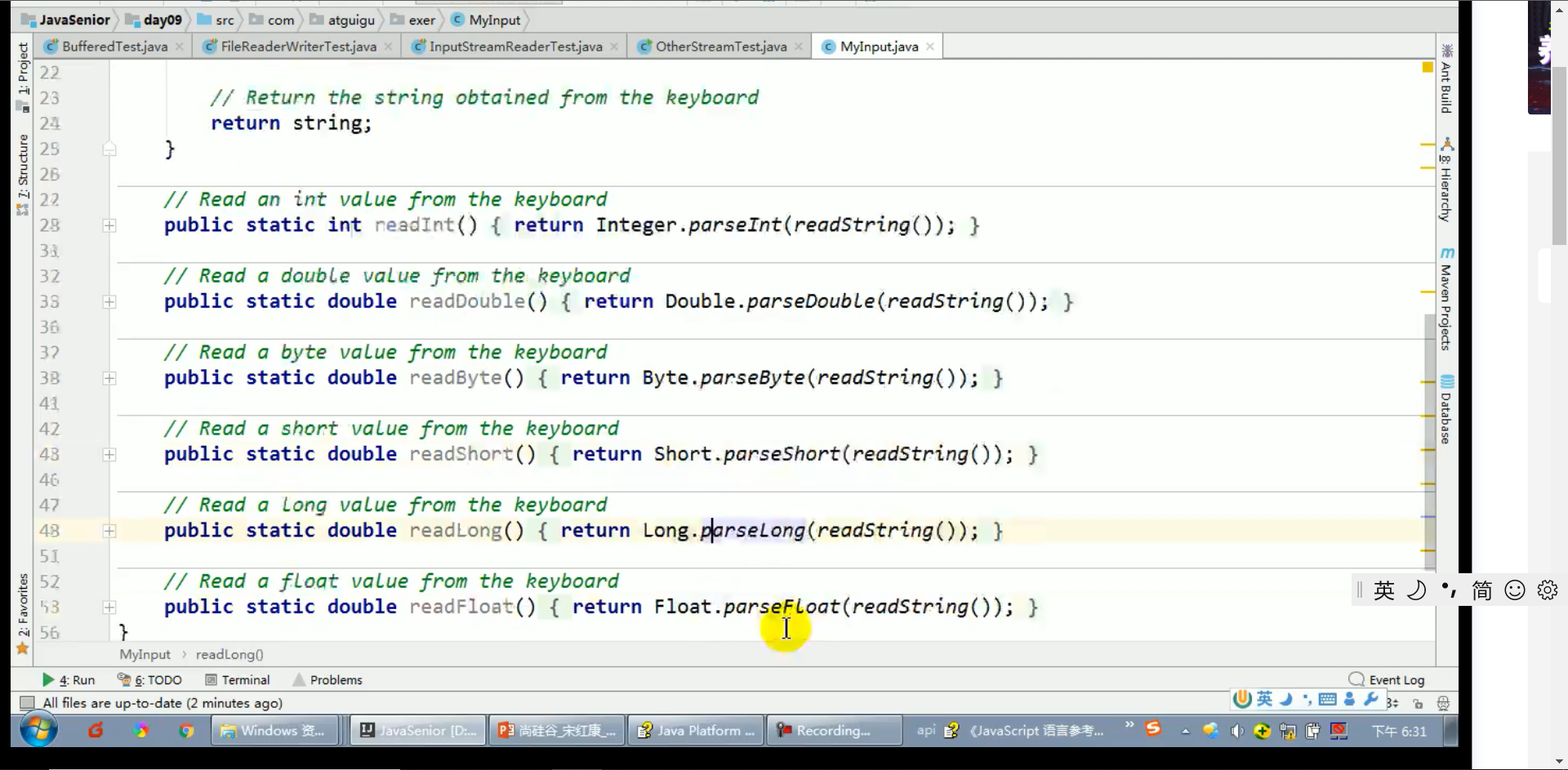
Task: Toggle the blue moon on the Sogou bar
Action: point(1285,699)
